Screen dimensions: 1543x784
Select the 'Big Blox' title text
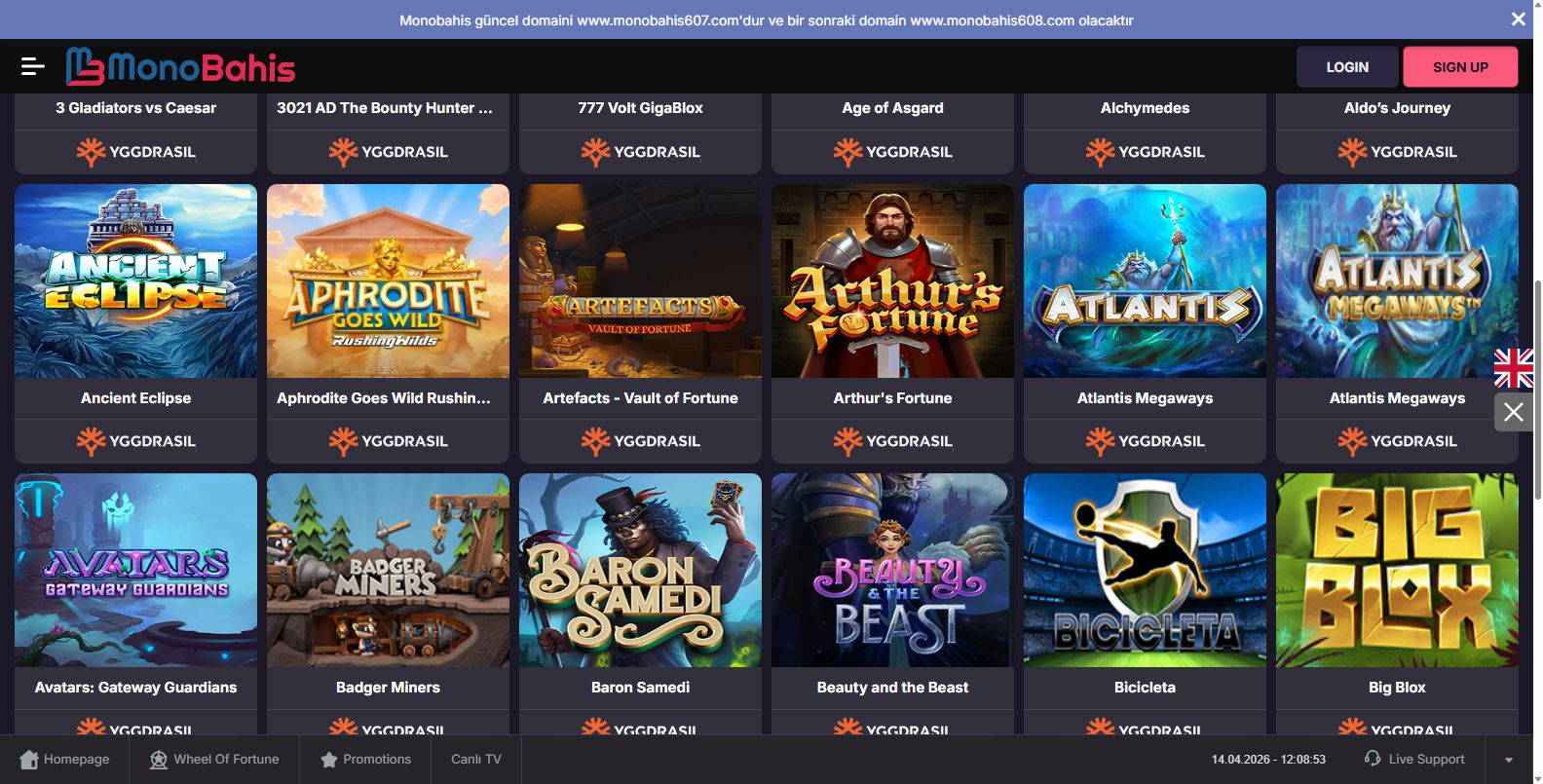click(x=1398, y=688)
